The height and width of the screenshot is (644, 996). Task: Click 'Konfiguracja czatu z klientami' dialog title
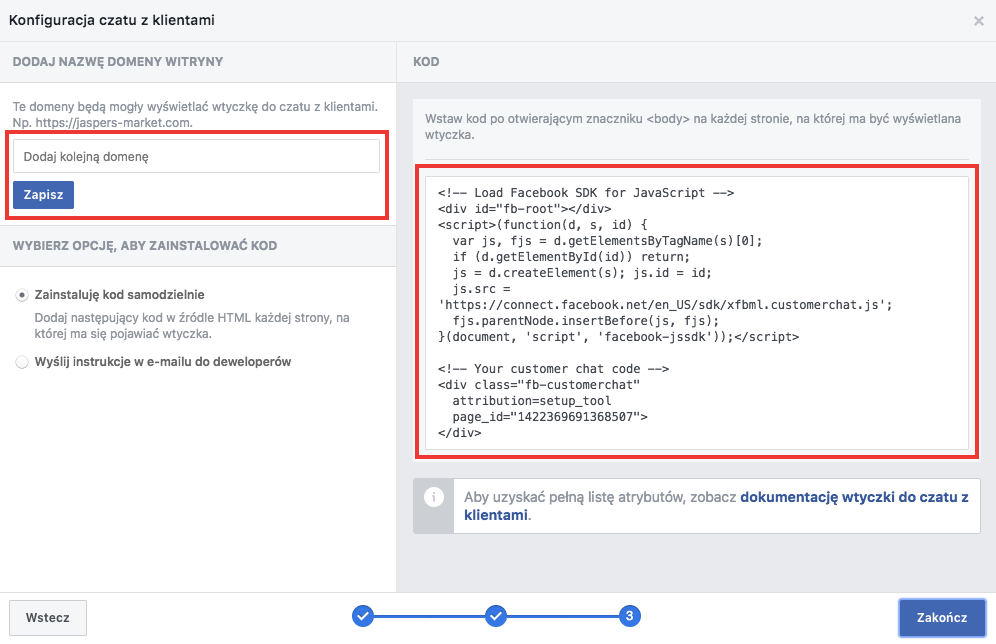click(x=112, y=20)
